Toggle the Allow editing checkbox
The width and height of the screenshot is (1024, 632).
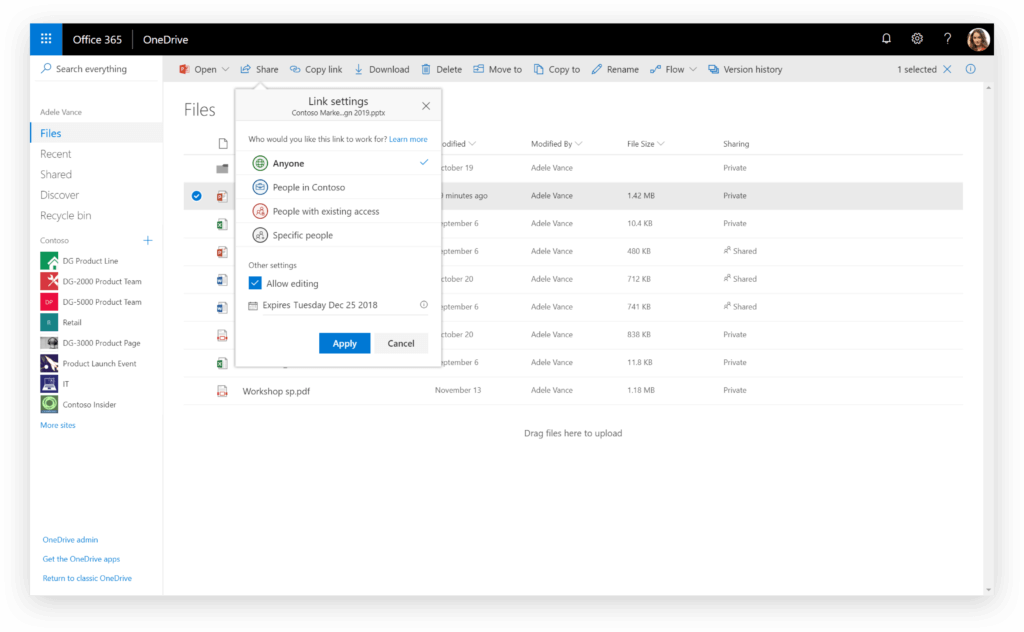tap(255, 283)
